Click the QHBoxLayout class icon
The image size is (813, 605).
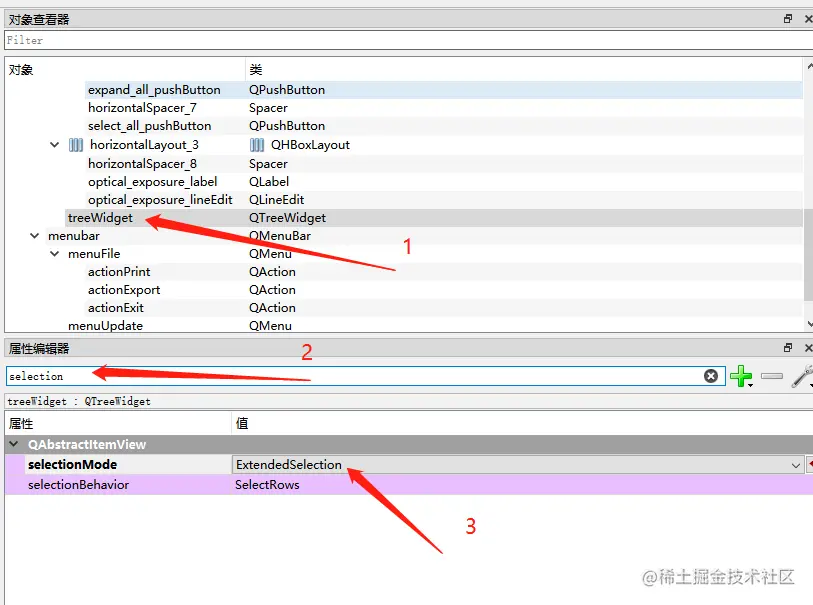[x=257, y=145]
